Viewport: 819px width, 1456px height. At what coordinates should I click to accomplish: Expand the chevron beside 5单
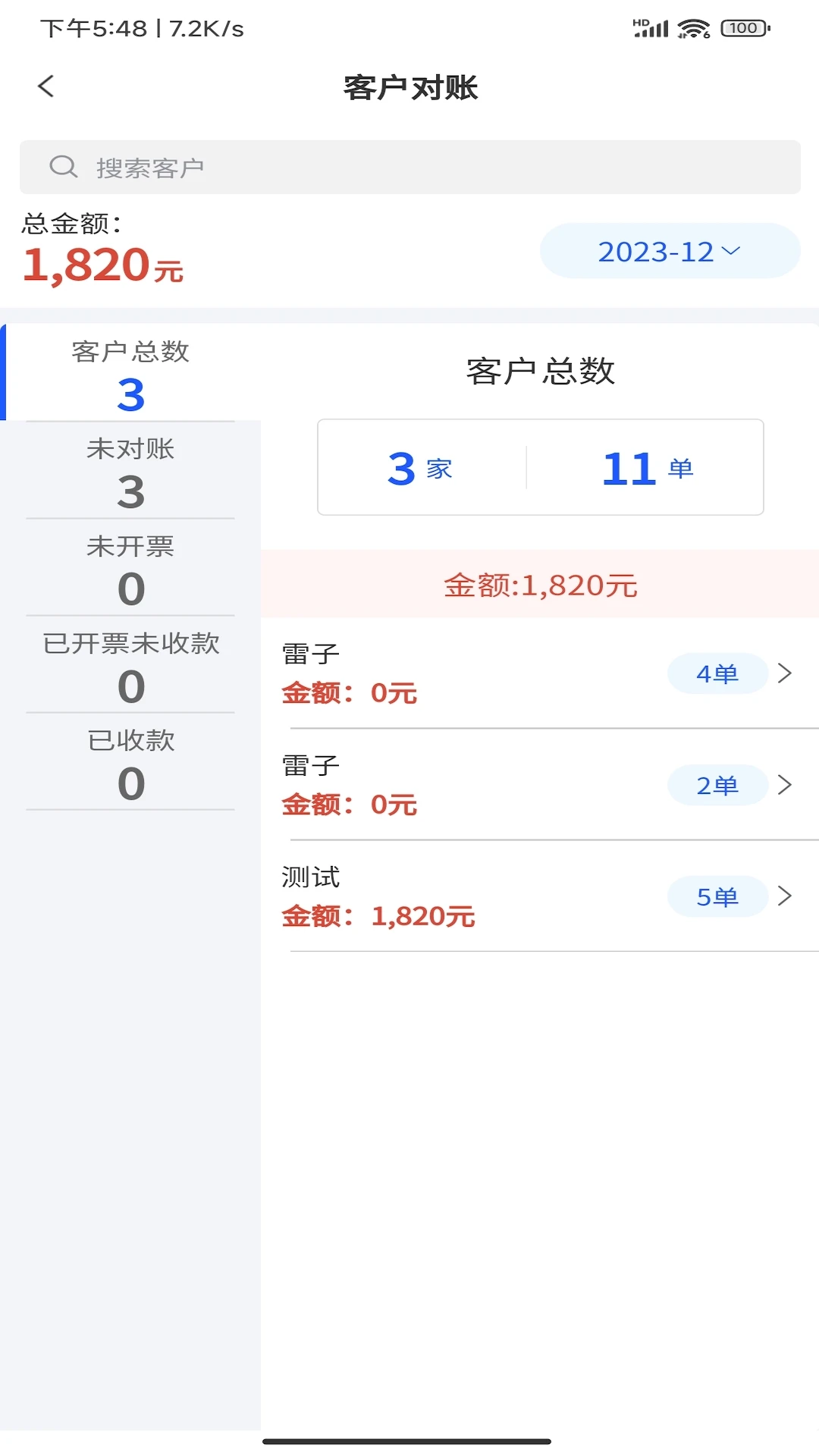pyautogui.click(x=785, y=896)
